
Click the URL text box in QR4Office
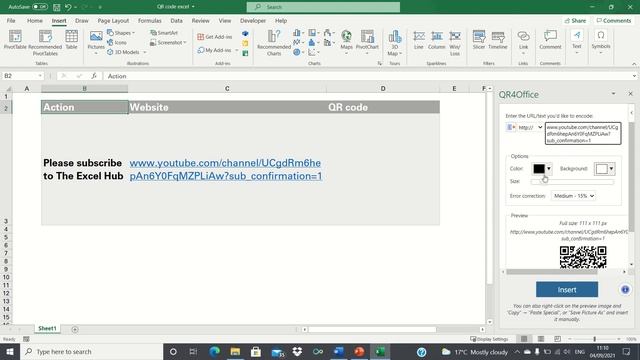[x=583, y=133]
